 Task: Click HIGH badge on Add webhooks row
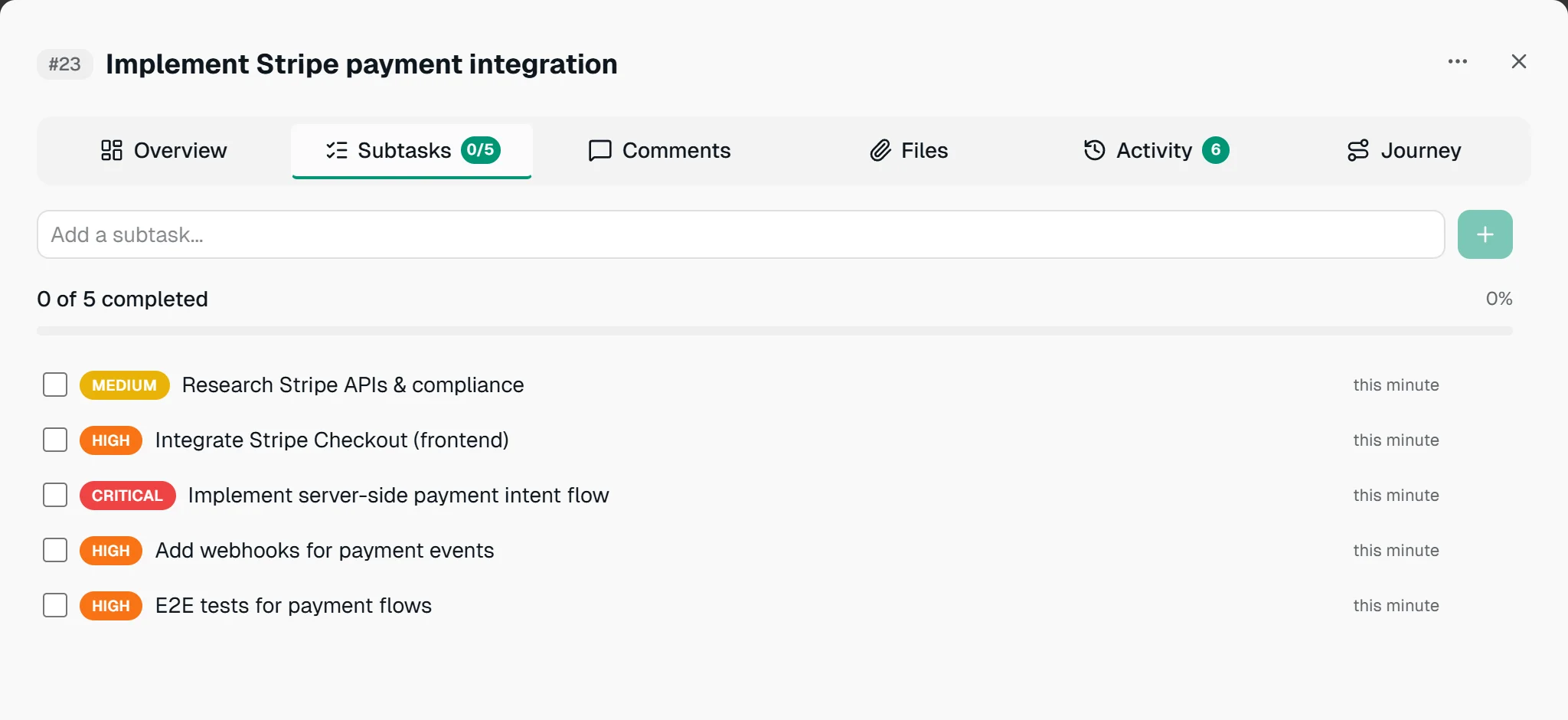coord(111,551)
